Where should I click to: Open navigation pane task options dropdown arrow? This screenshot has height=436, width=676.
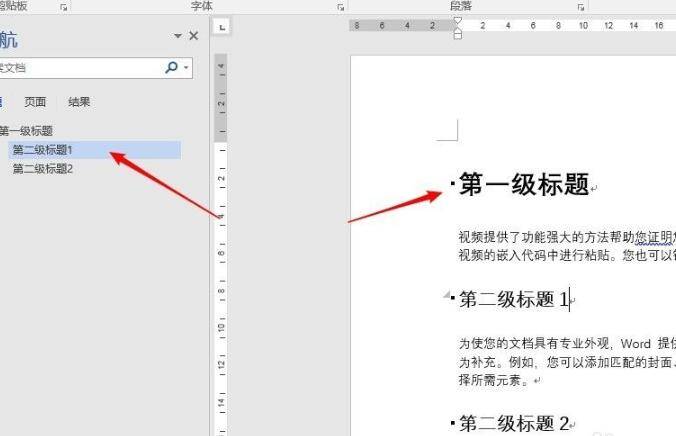[x=178, y=36]
